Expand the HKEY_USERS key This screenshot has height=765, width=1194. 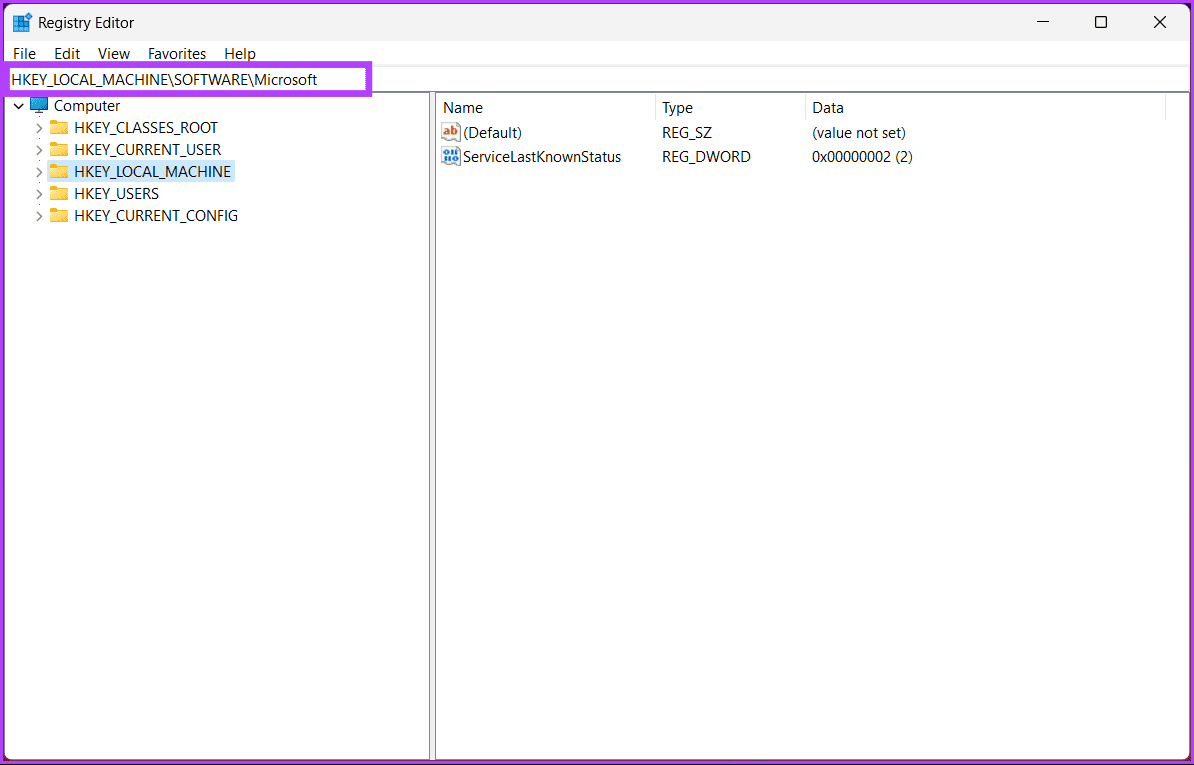pyautogui.click(x=39, y=194)
